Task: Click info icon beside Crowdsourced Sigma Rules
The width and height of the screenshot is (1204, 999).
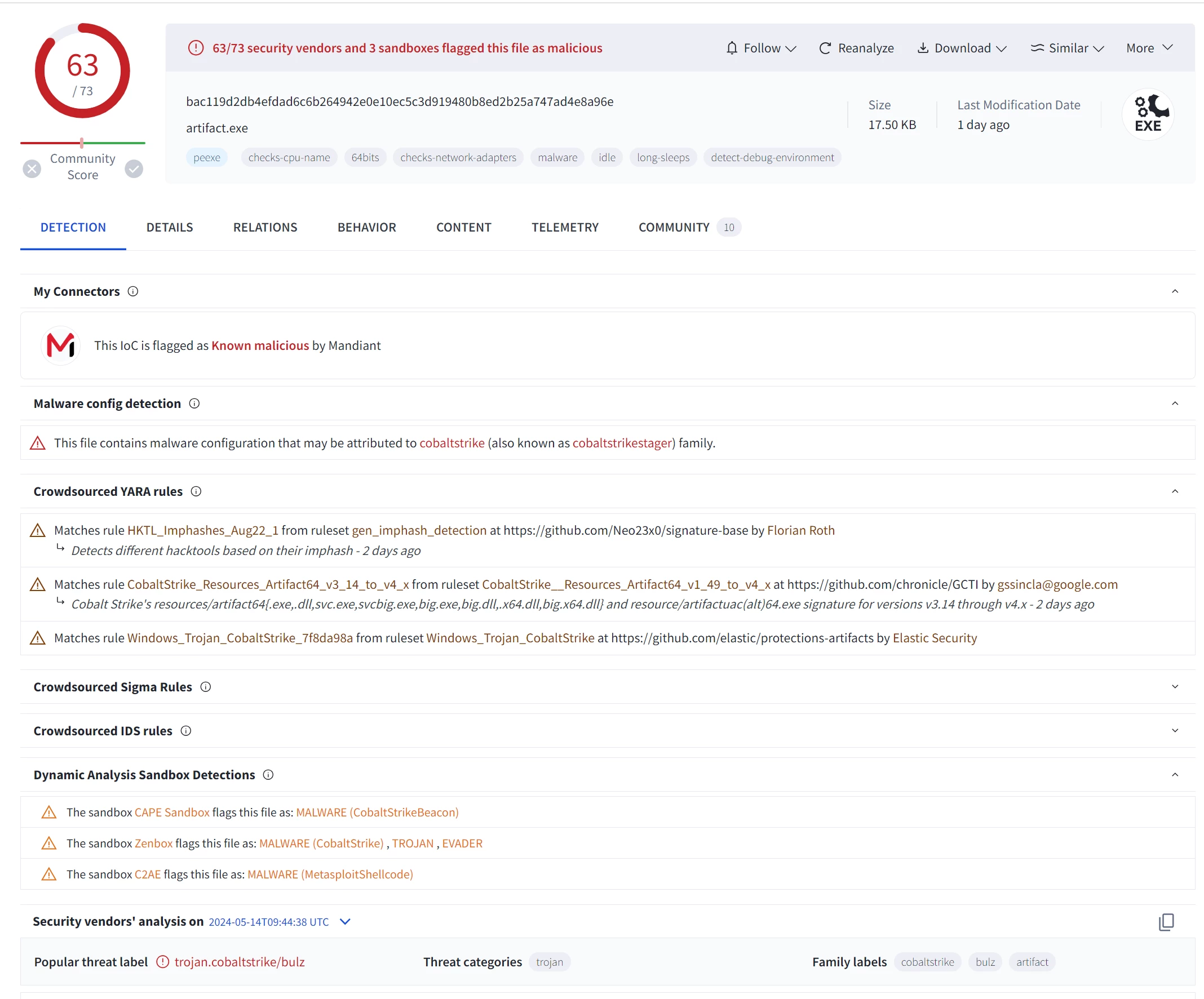Action: (206, 687)
